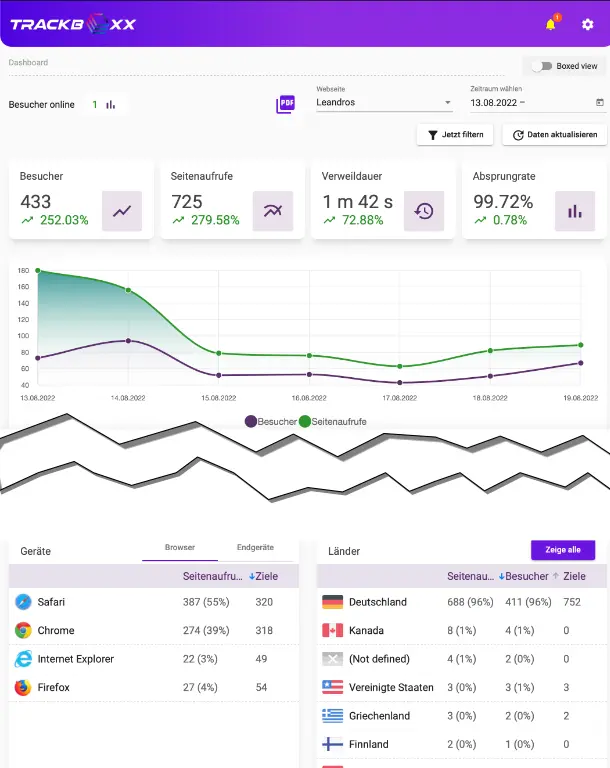Click the Jetzt filtern button

pyautogui.click(x=455, y=135)
